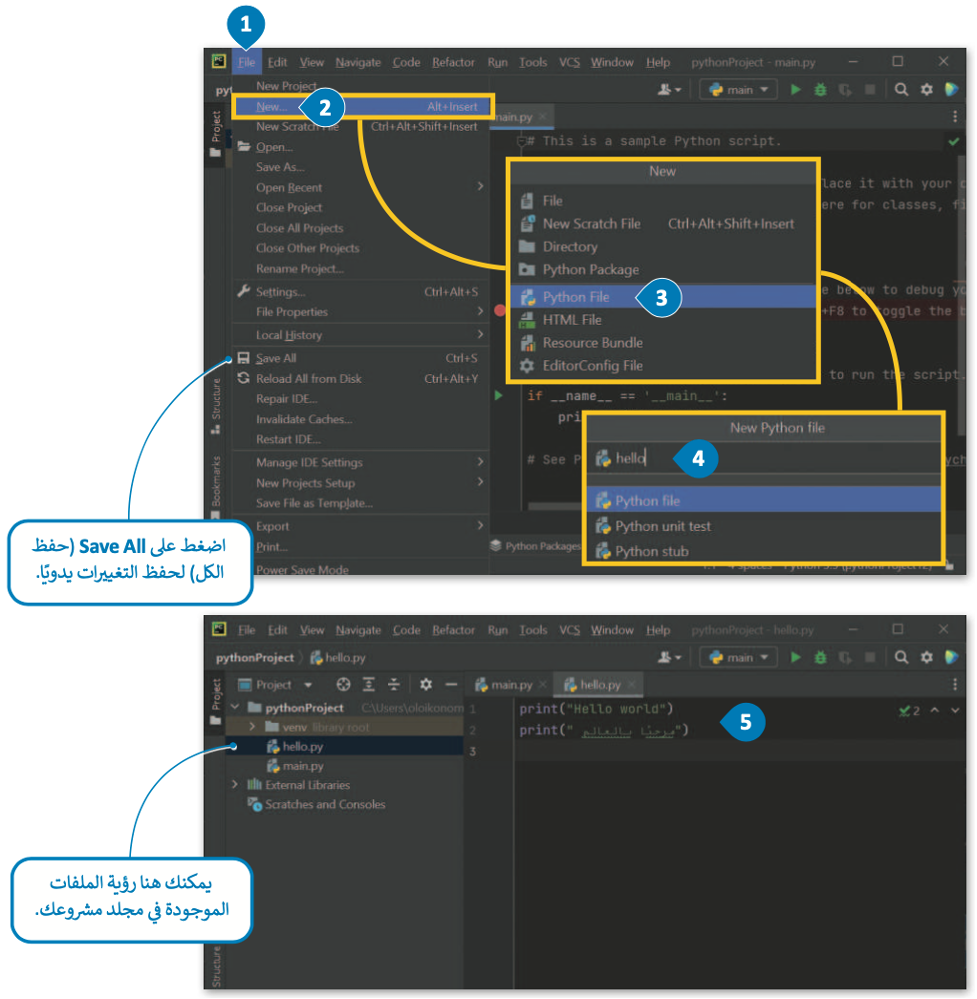Click Reload All from Disk in File menu
The image size is (977, 999).
click(360, 378)
